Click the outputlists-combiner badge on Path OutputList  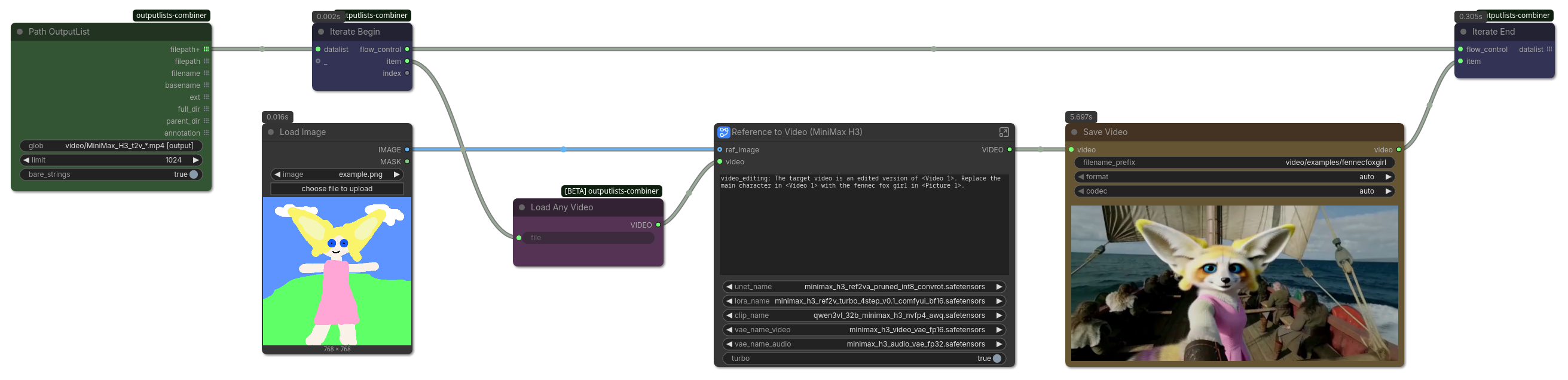172,15
